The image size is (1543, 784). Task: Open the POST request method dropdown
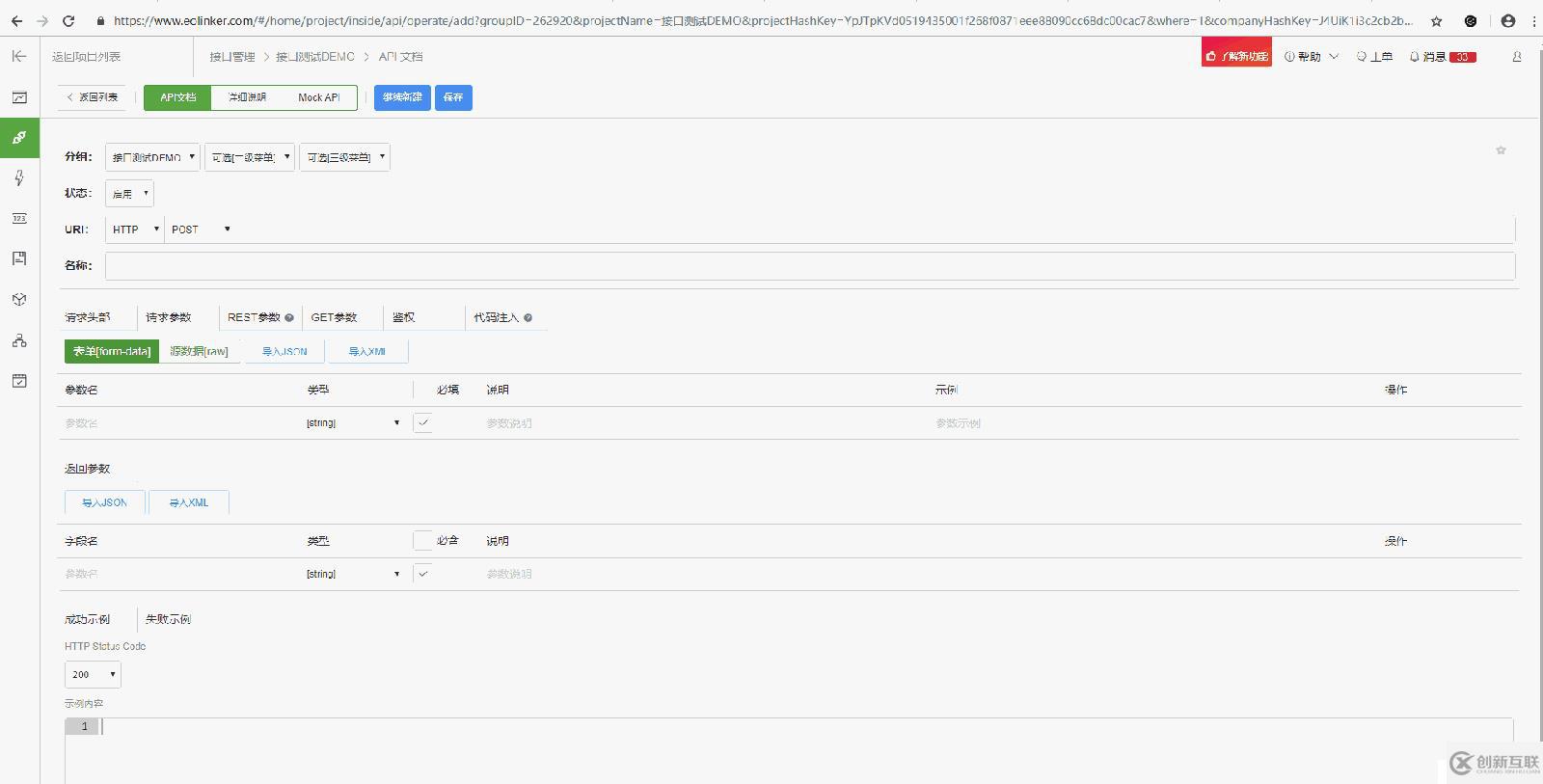pos(201,230)
